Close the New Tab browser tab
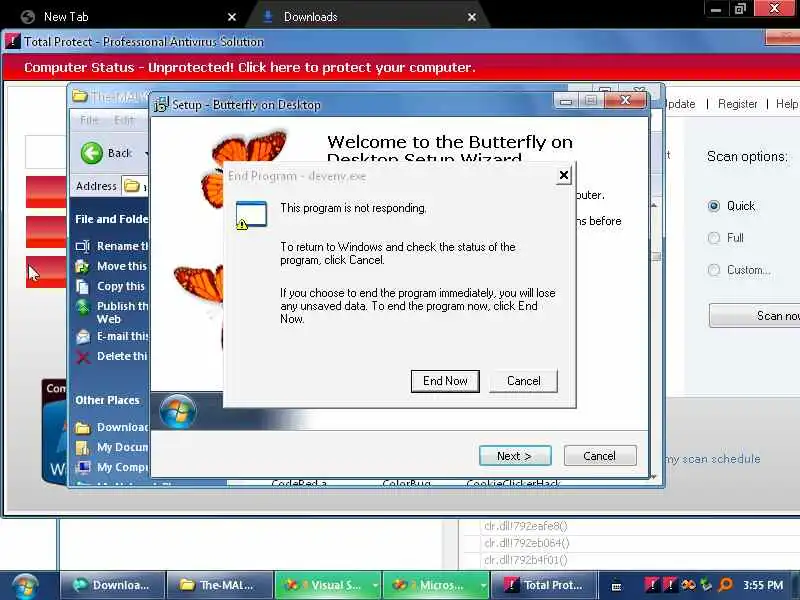 (x=232, y=17)
